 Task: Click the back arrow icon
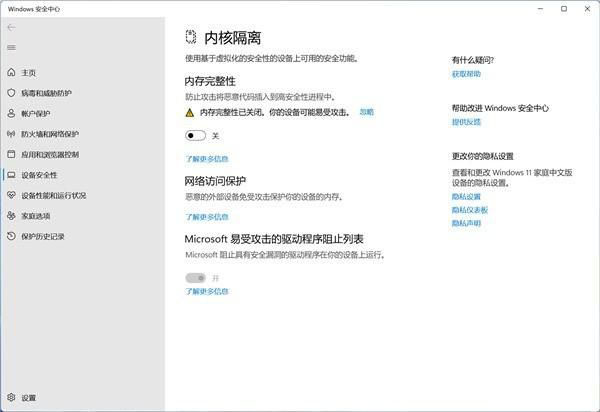(11, 28)
